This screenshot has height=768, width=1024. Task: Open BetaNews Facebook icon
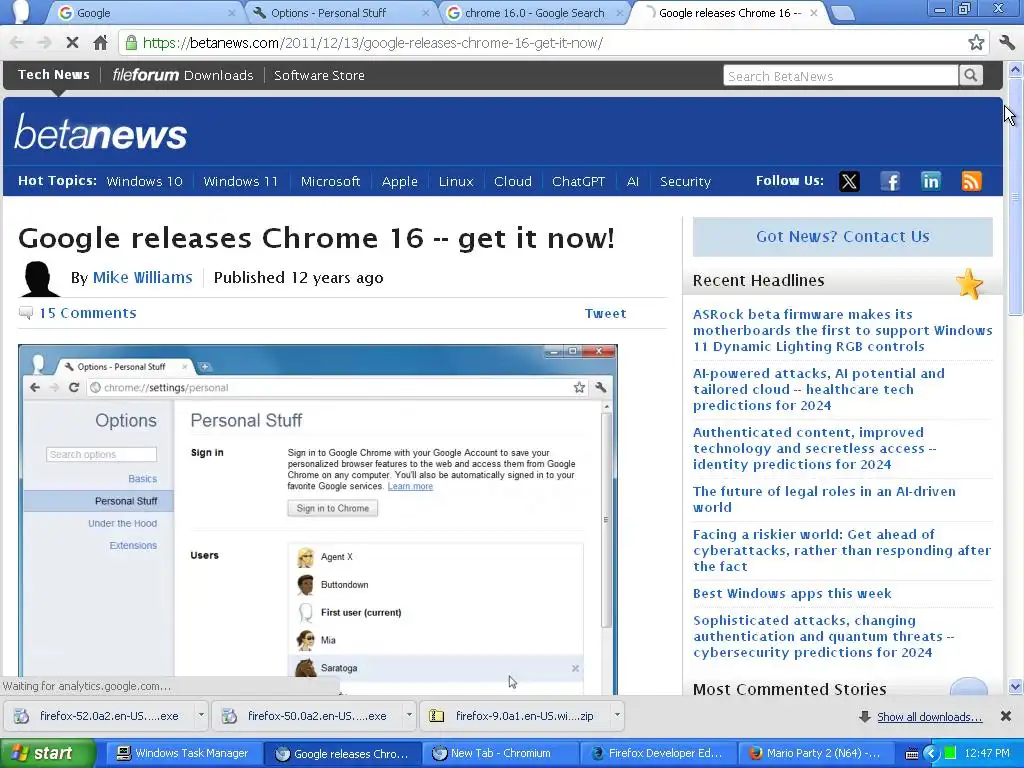pyautogui.click(x=889, y=181)
